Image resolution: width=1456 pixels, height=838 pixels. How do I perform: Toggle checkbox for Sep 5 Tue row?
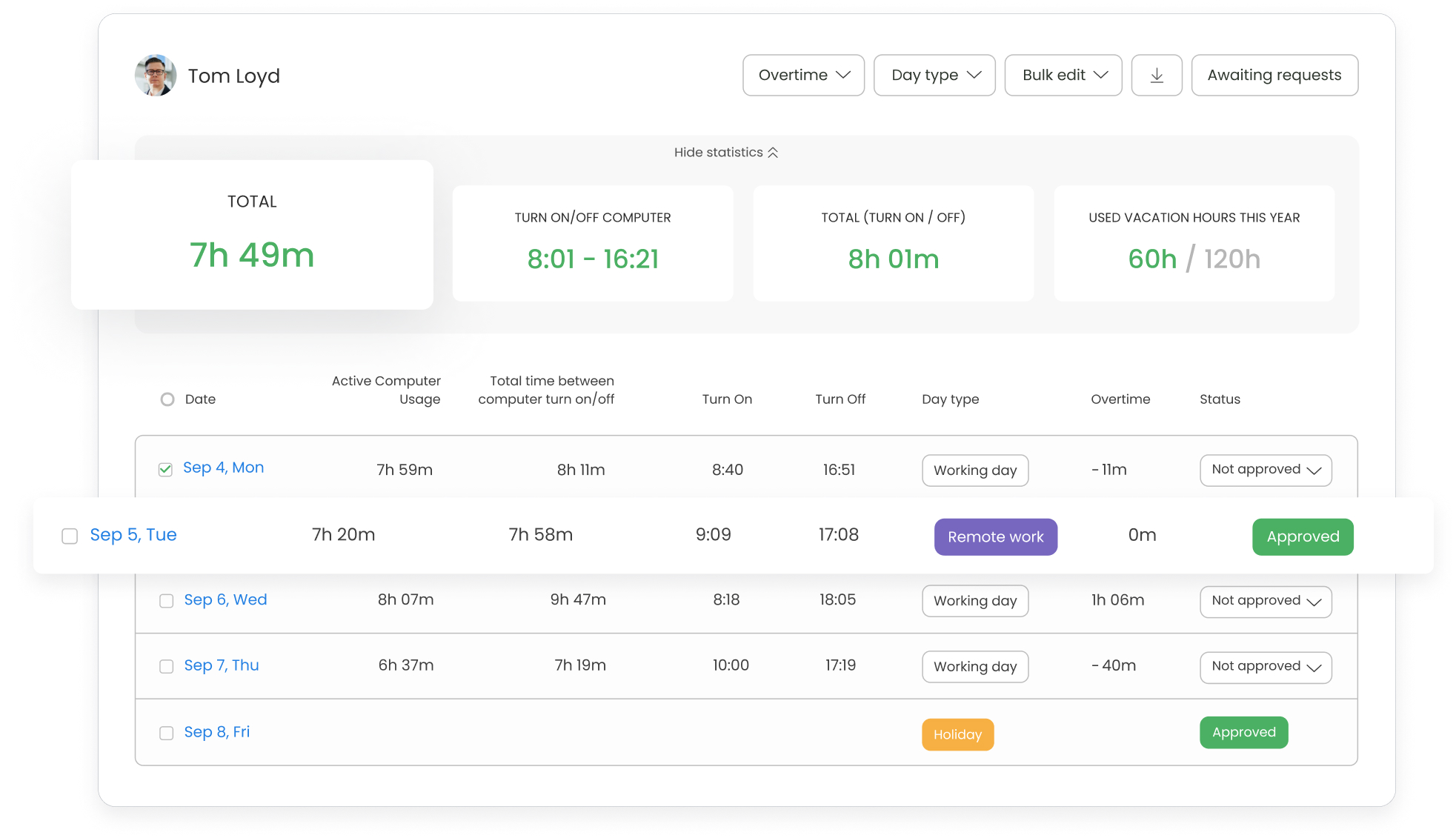coord(68,535)
